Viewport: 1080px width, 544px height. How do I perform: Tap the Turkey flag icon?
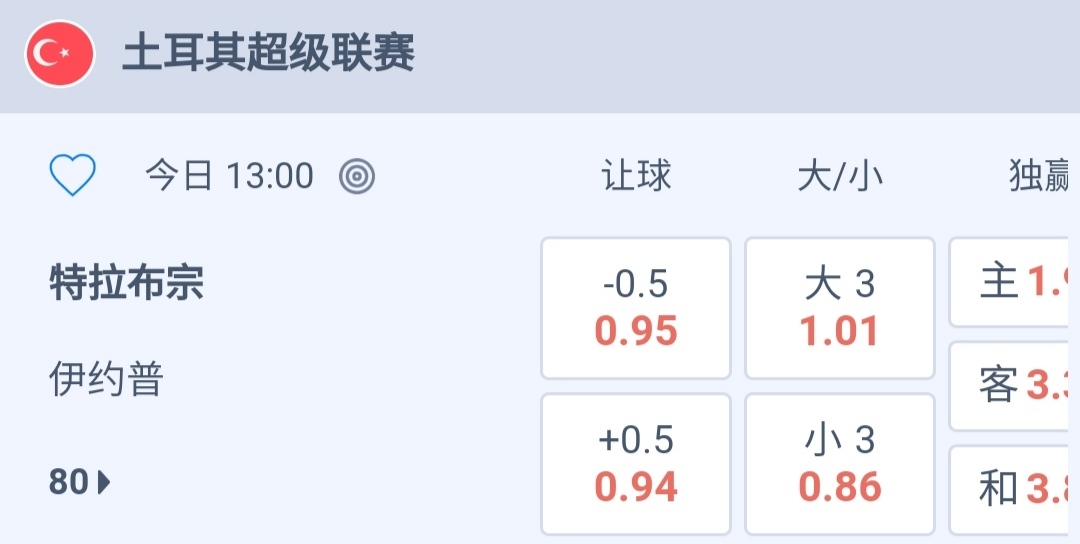(x=60, y=54)
